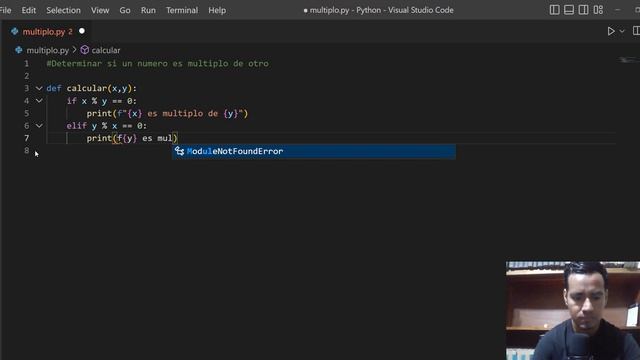Click the class icon beside ModuleNotFoundError

click(x=179, y=151)
